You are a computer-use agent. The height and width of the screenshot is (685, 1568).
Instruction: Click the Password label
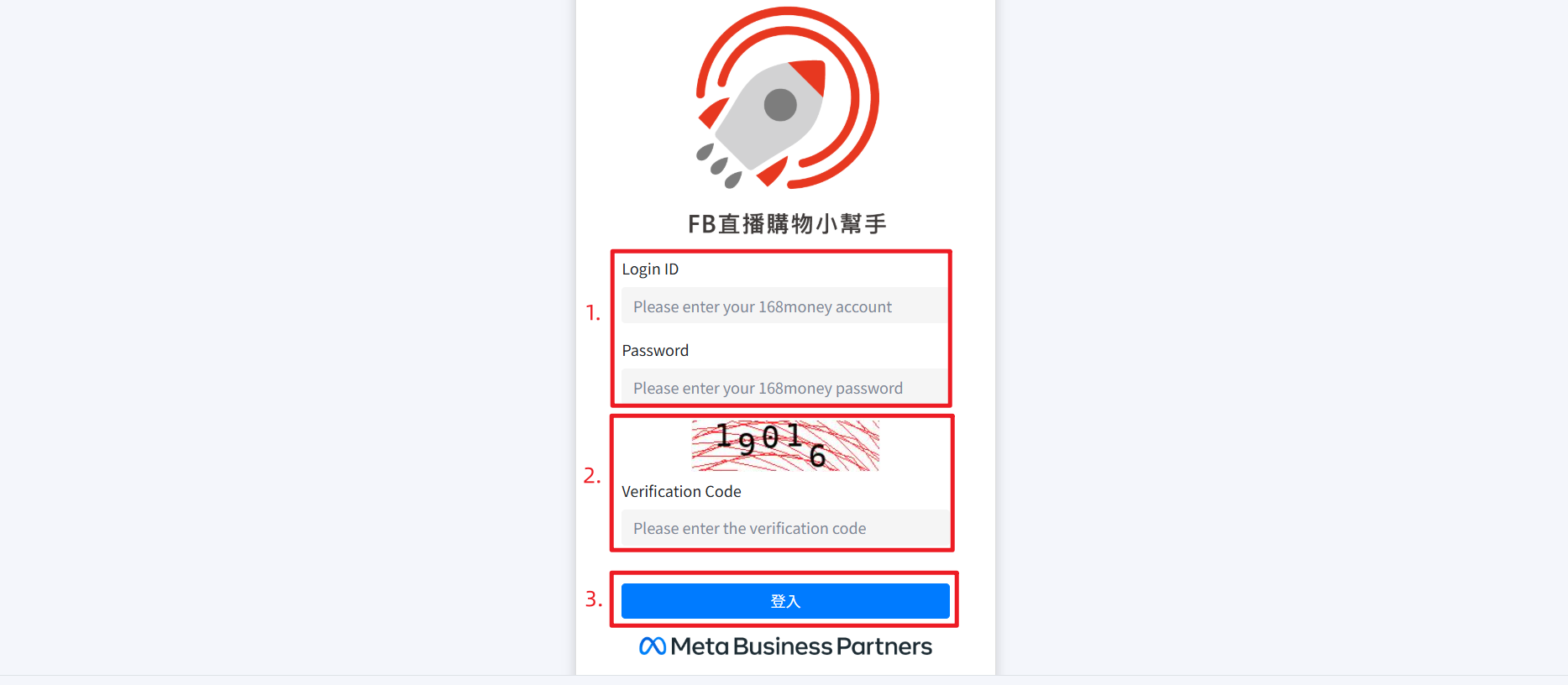pos(655,350)
